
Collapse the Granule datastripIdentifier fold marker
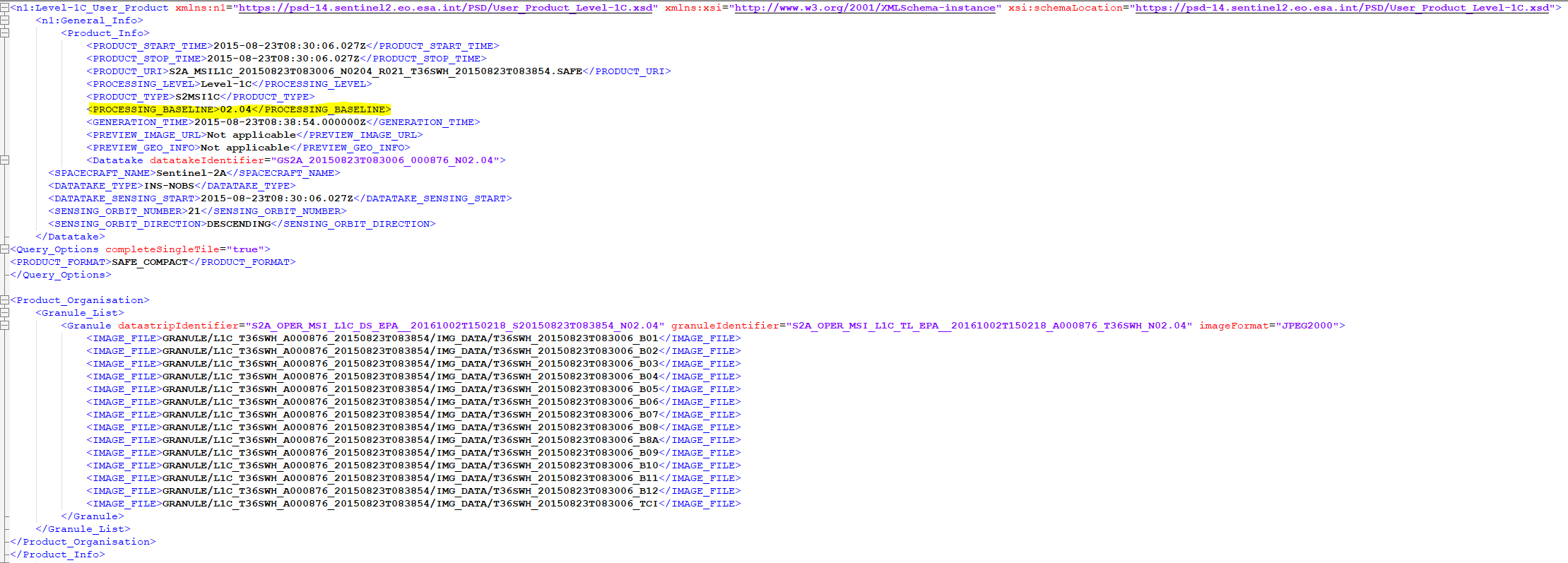pyautogui.click(x=4, y=326)
